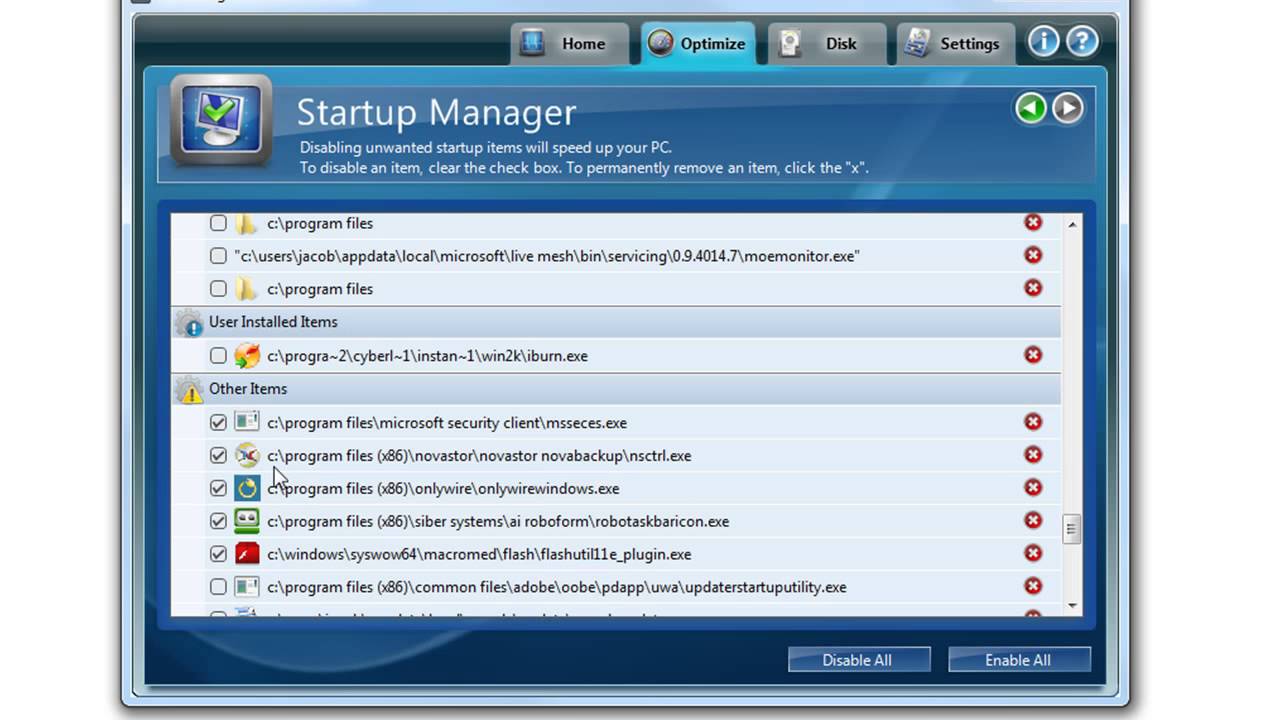Screen dimensions: 1280x720
Task: Enable iburn.exe startup checkbox
Action: coord(218,355)
